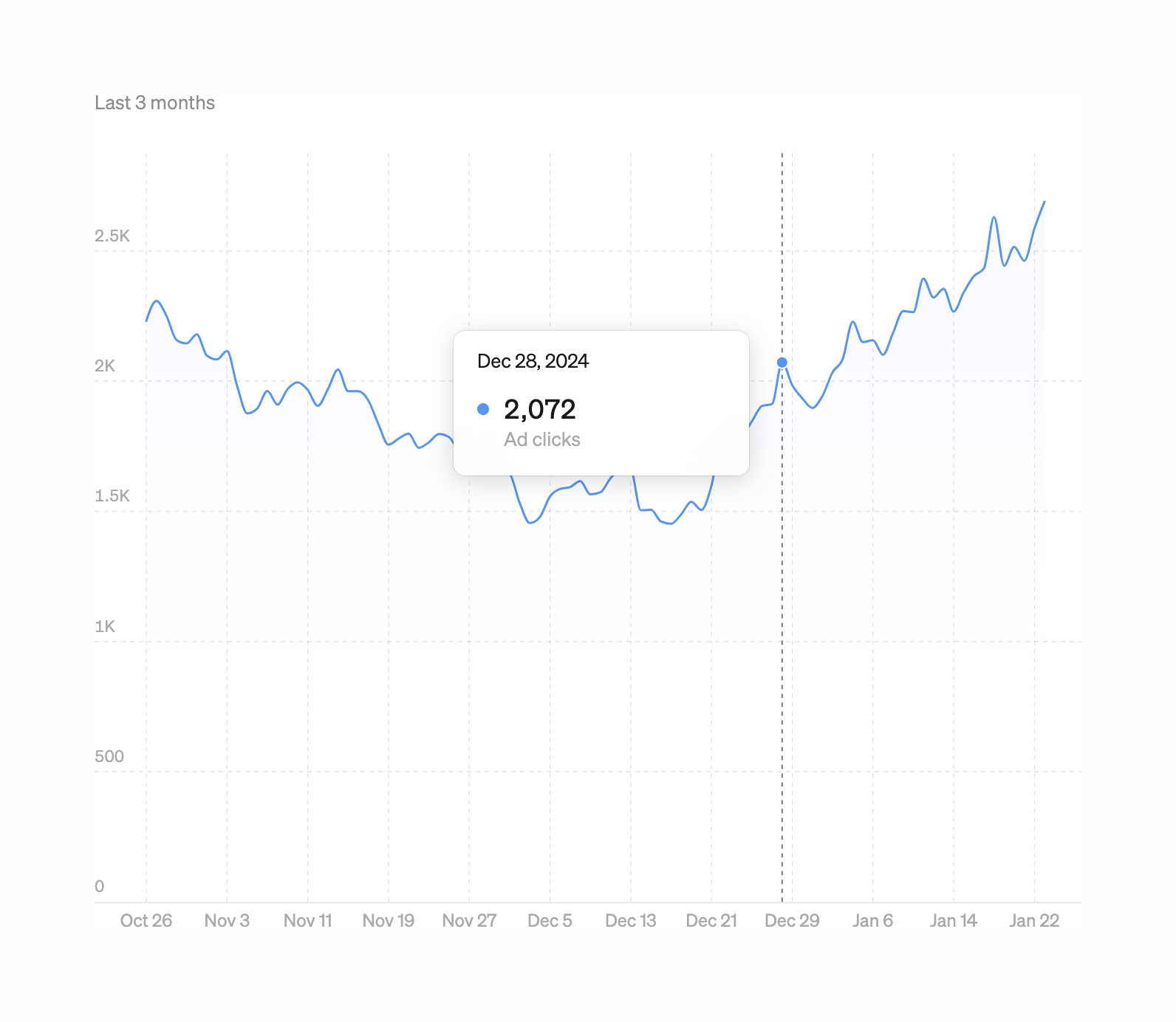
Task: Click the blue legend dot in tooltip
Action: [483, 409]
